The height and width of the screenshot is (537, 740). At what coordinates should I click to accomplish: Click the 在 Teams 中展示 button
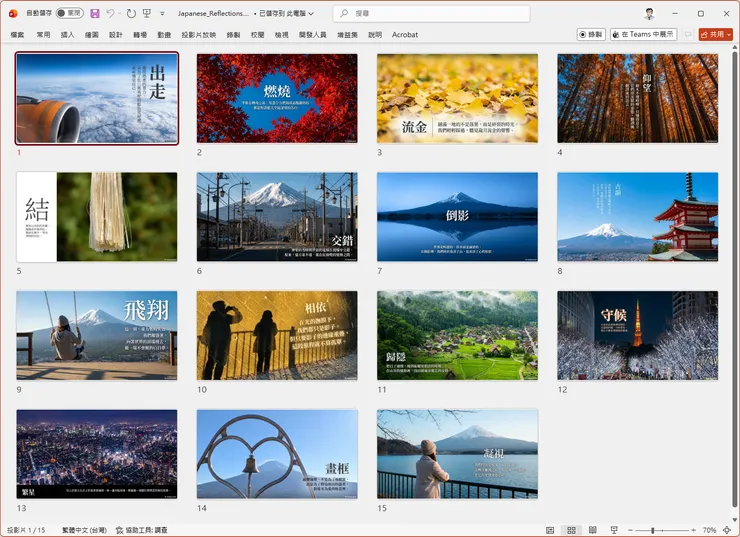pos(643,34)
